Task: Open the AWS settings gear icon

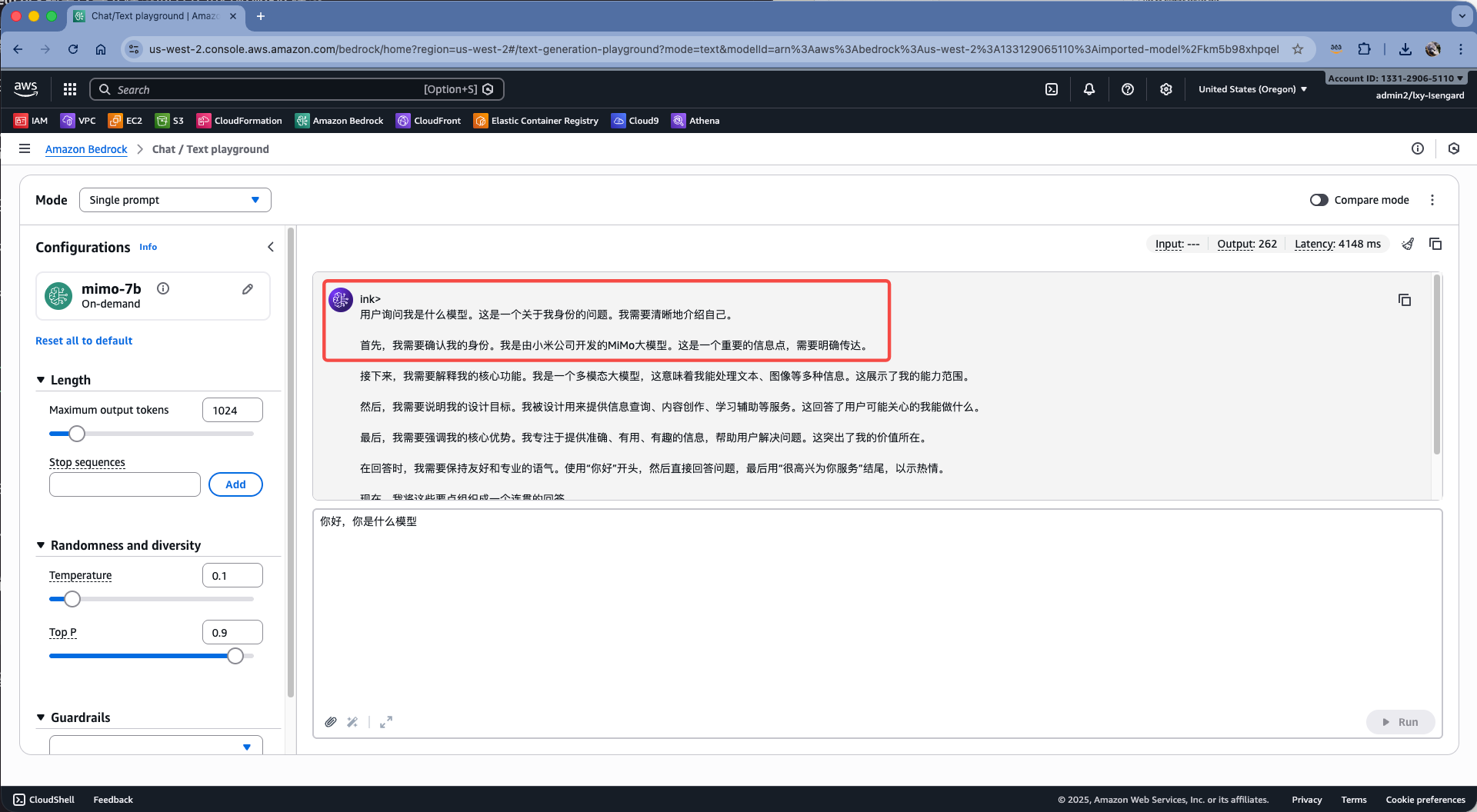Action: (x=1166, y=89)
